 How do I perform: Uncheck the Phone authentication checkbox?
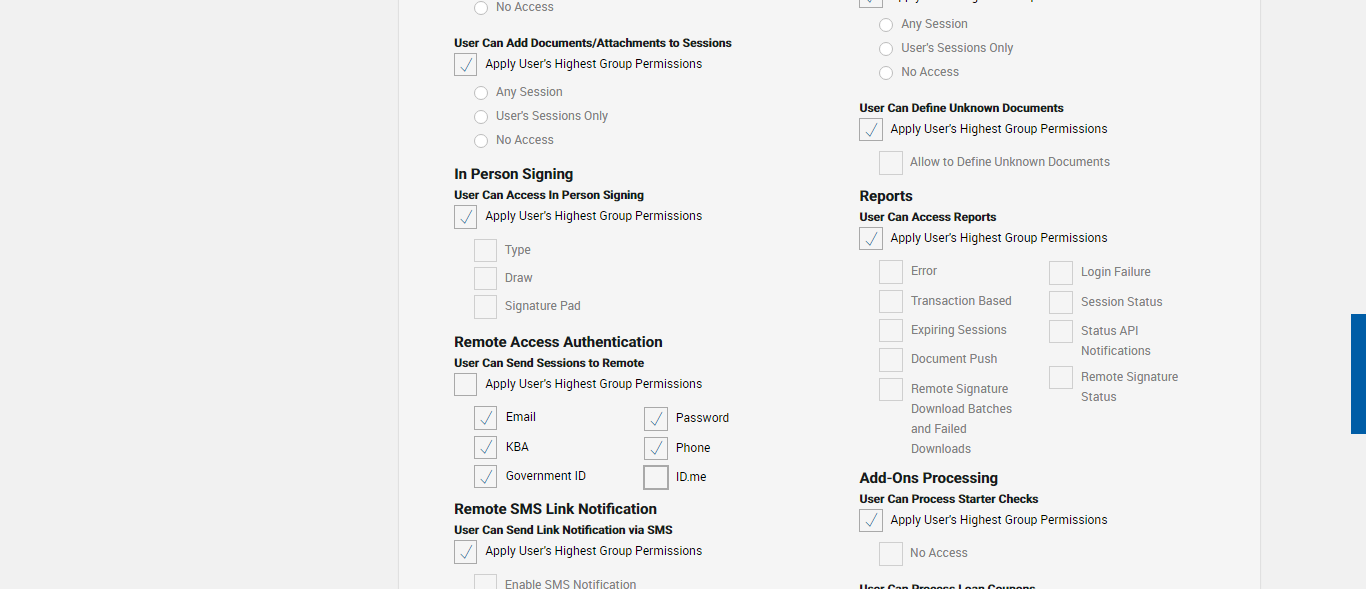point(656,448)
